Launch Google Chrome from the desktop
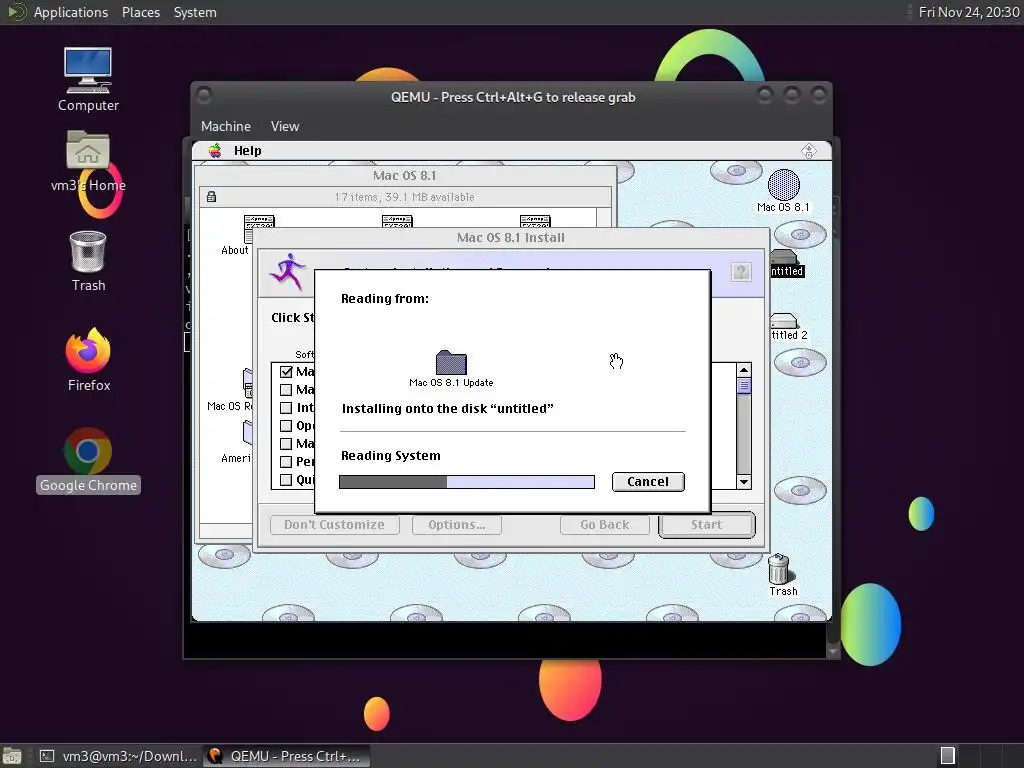 click(x=88, y=460)
